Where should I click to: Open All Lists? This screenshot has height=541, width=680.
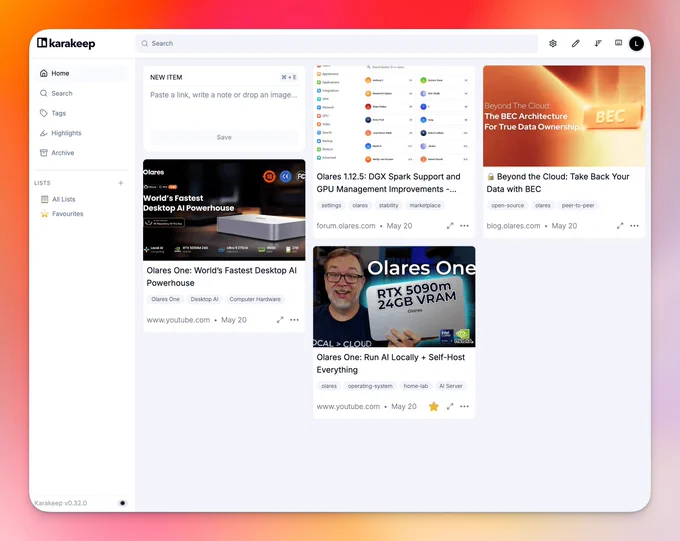pyautogui.click(x=63, y=199)
